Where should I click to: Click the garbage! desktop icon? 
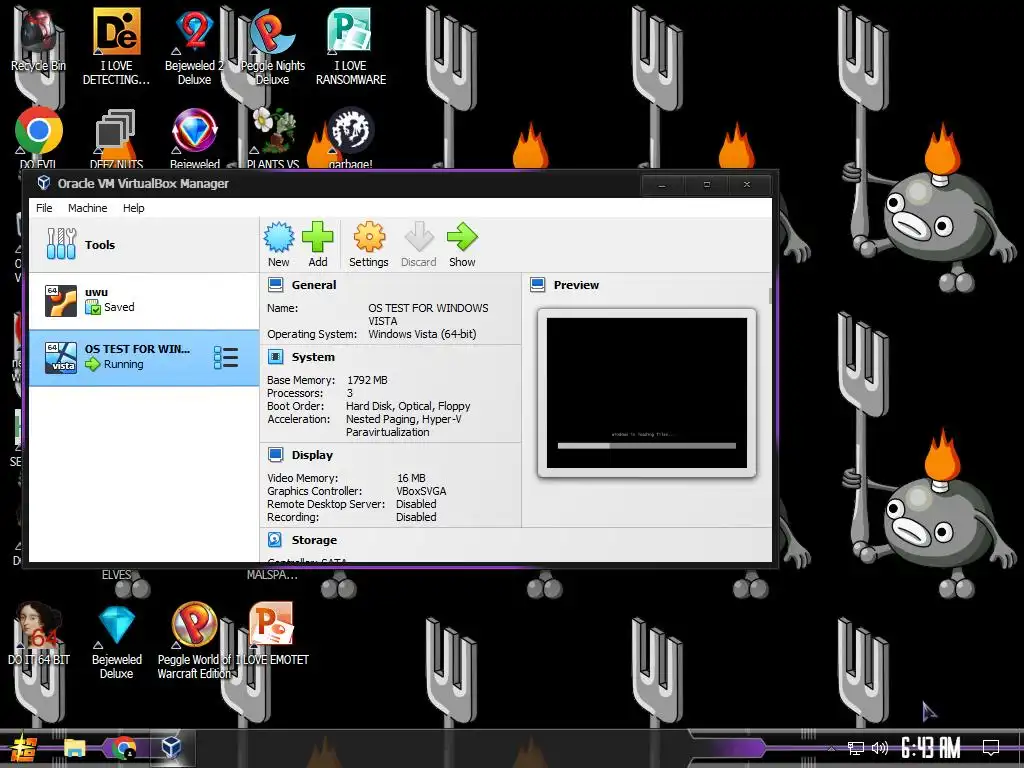click(x=351, y=137)
